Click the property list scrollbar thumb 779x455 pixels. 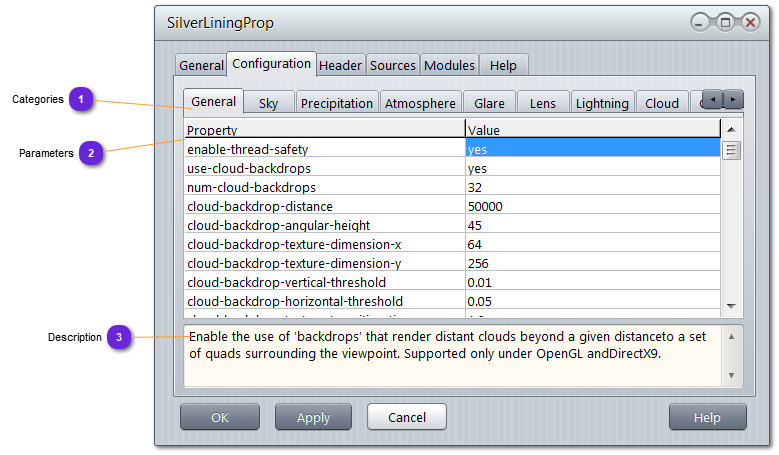click(x=731, y=150)
